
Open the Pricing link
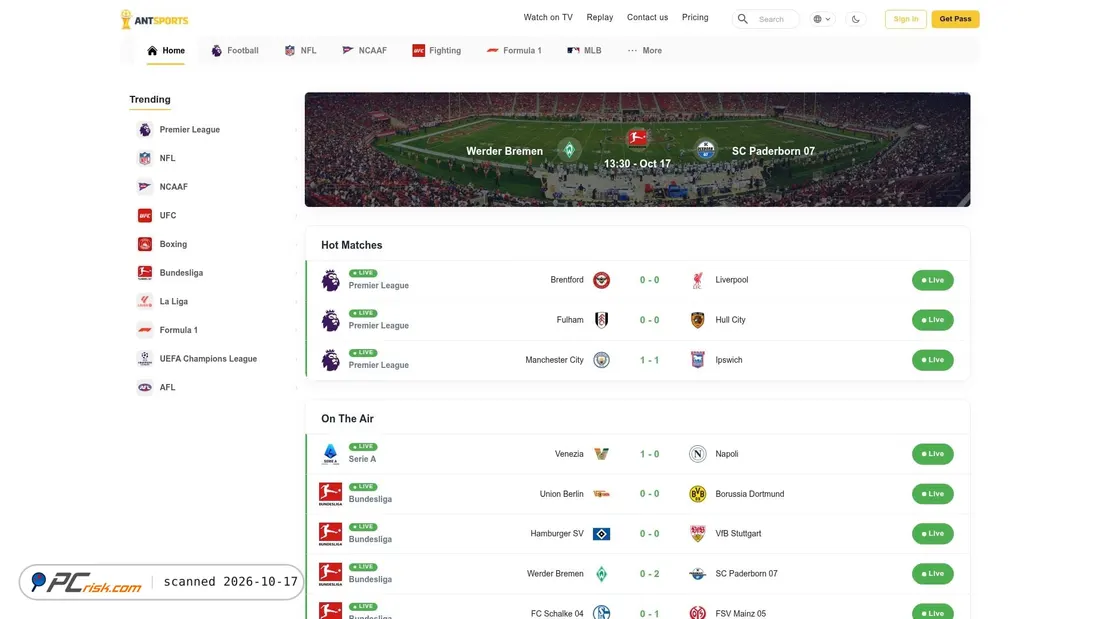pos(695,18)
